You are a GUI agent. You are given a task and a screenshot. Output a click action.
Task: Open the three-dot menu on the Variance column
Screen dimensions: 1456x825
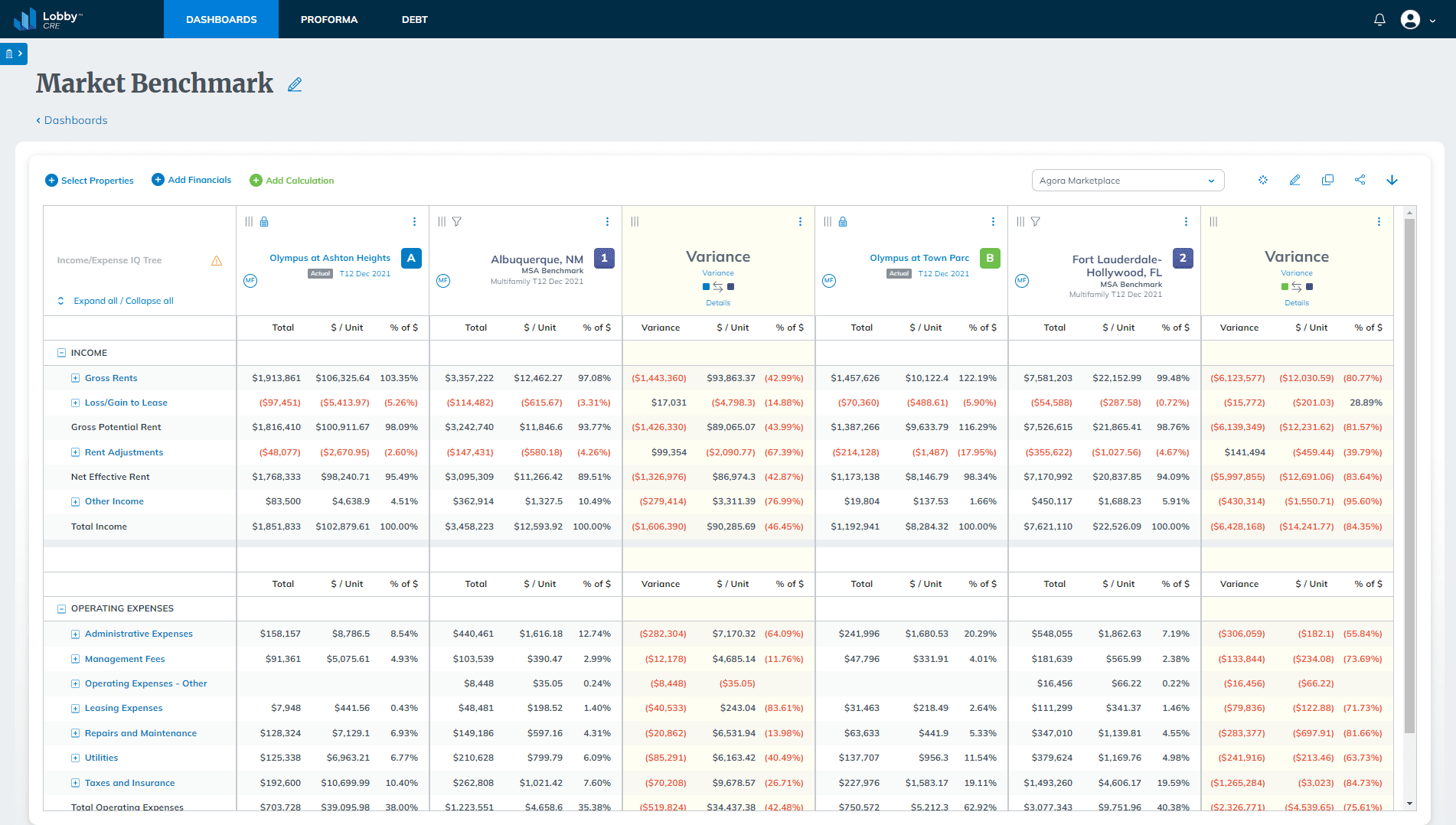point(800,221)
